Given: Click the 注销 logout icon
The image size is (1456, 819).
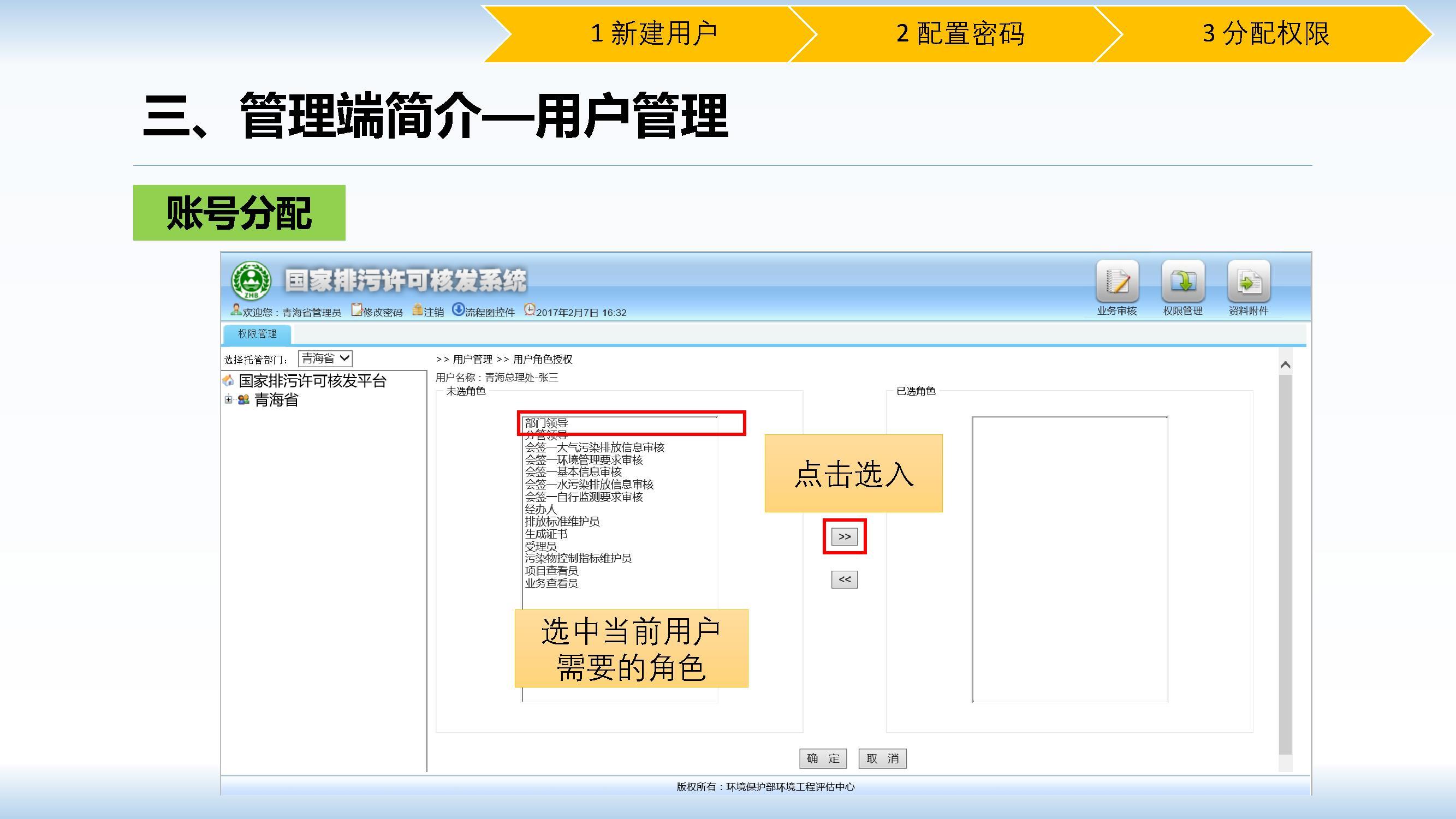Looking at the screenshot, I should (x=418, y=310).
